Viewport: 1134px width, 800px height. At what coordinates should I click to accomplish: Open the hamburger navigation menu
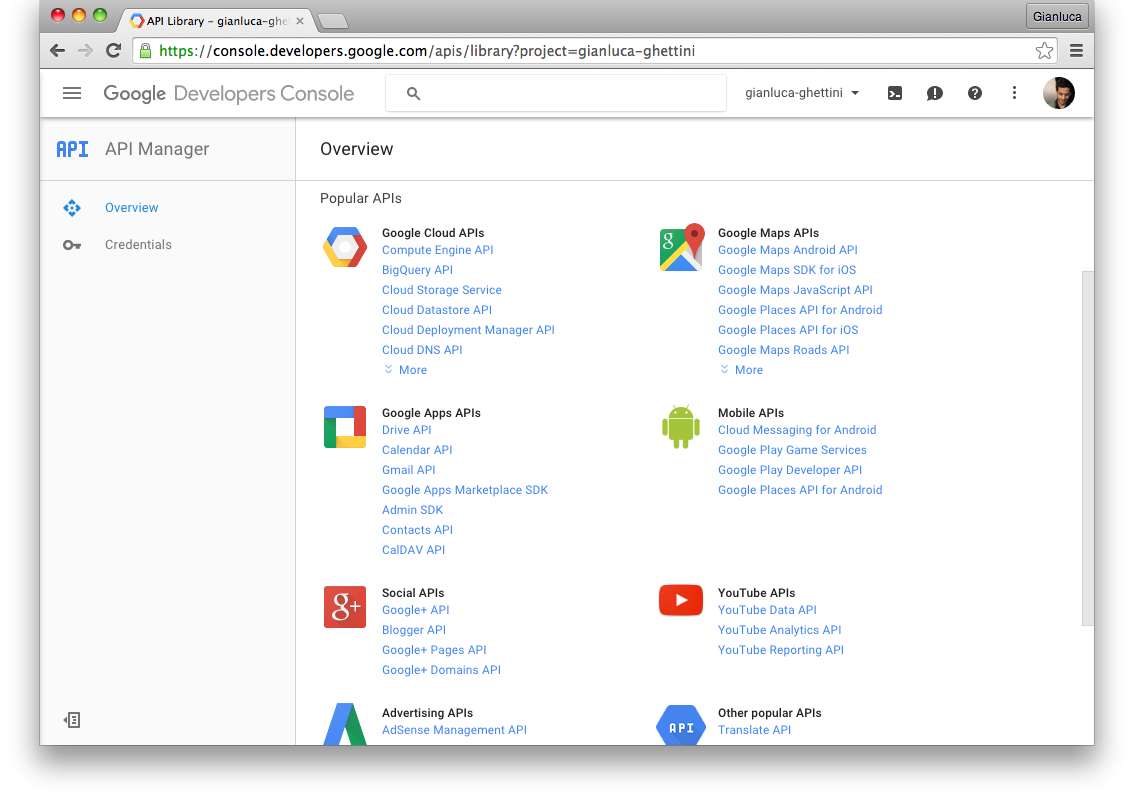[x=72, y=93]
